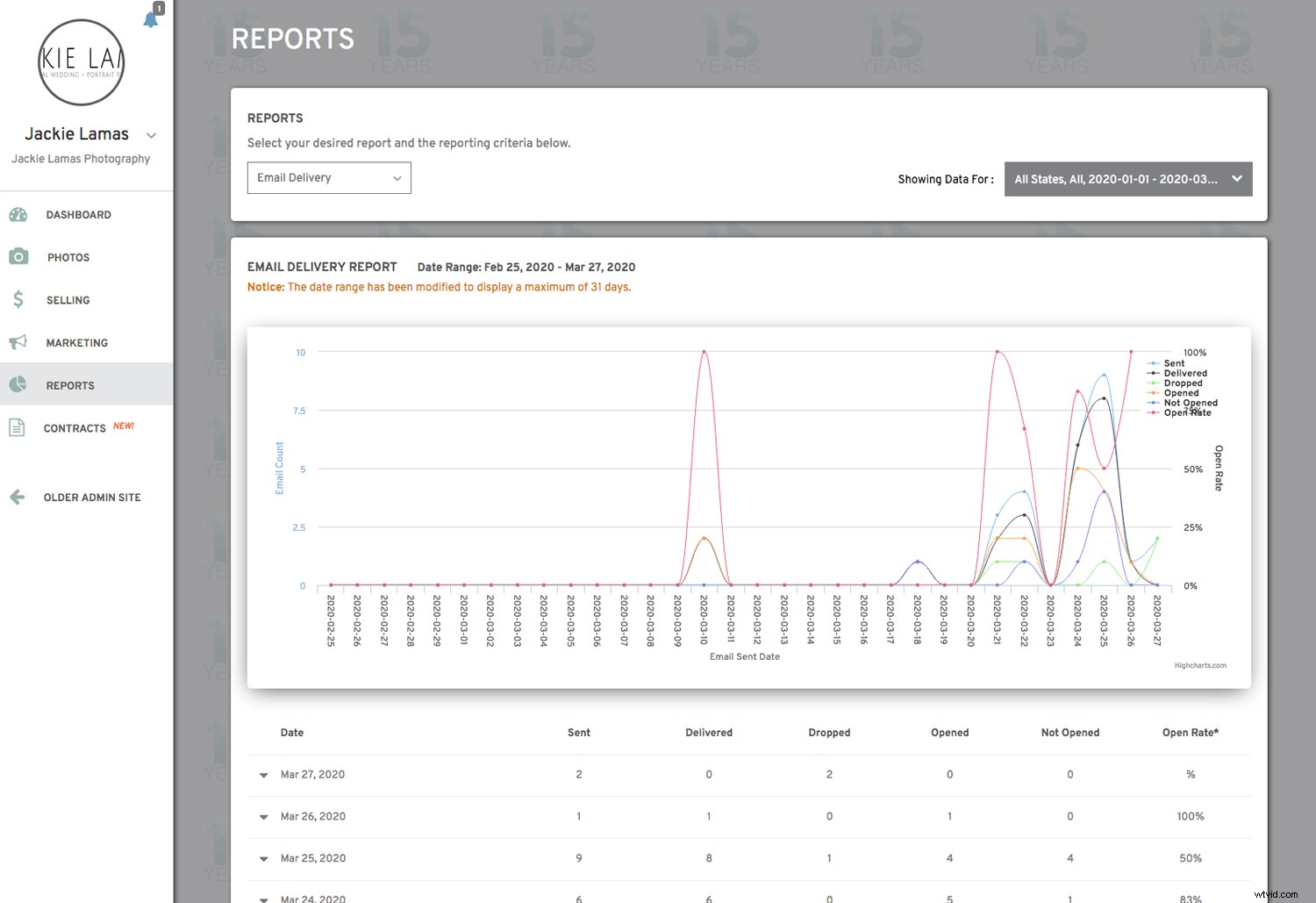
Task: Open the Email Delivery report dropdown
Action: pos(329,178)
